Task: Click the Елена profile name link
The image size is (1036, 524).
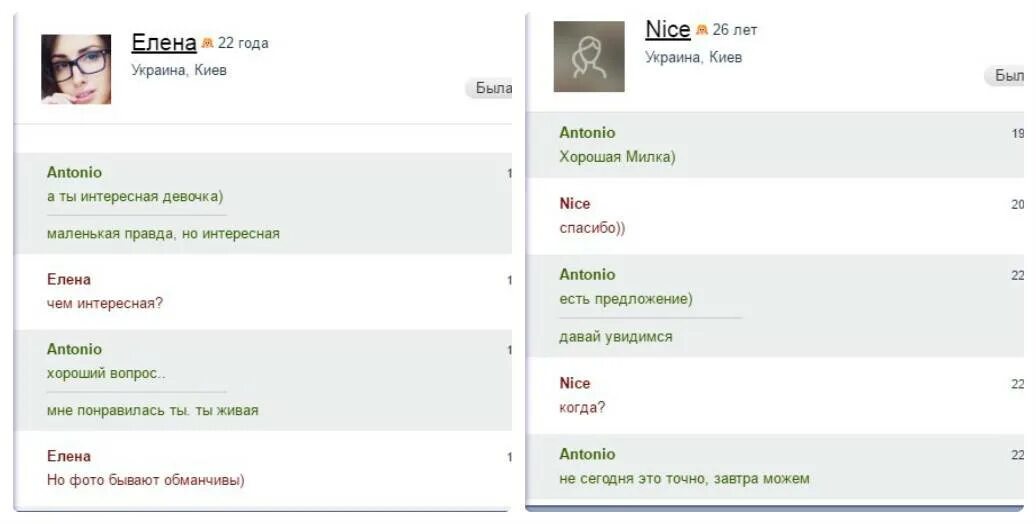Action: (x=164, y=43)
